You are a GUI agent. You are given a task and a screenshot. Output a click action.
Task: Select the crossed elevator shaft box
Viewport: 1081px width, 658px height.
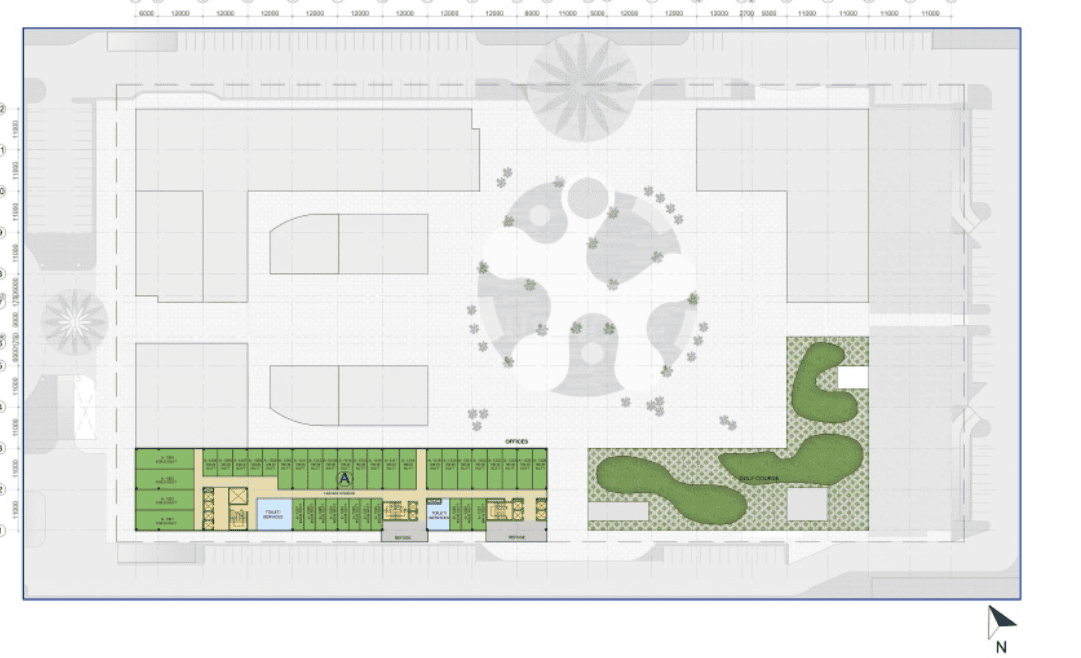pos(238,497)
